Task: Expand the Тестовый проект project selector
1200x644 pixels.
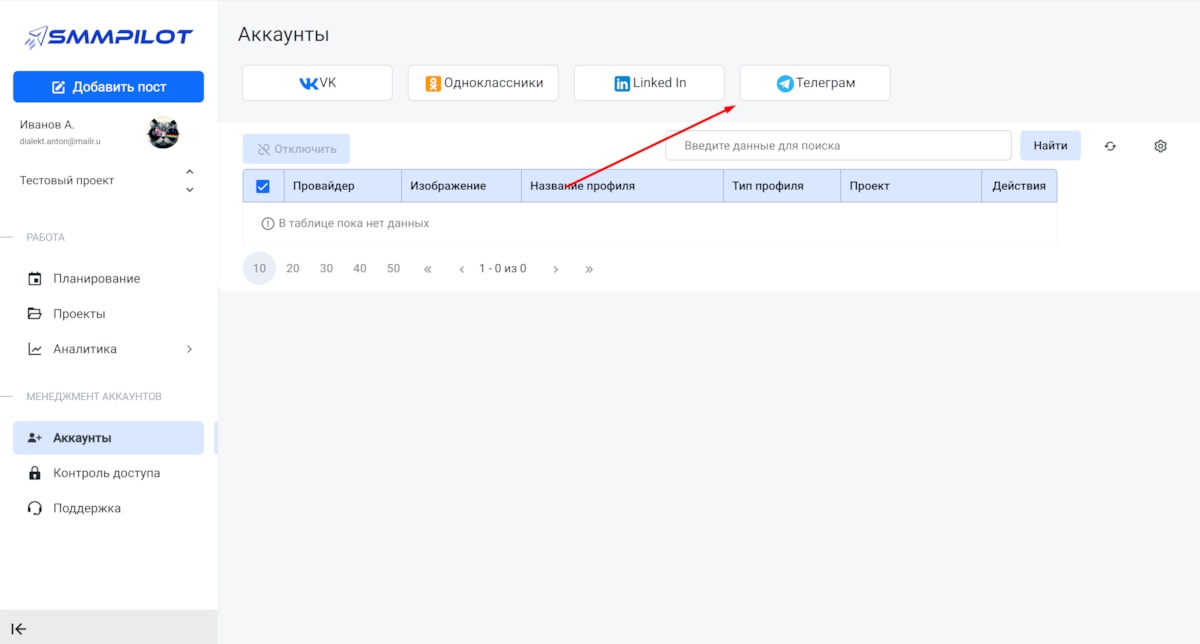Action: pyautogui.click(x=108, y=181)
